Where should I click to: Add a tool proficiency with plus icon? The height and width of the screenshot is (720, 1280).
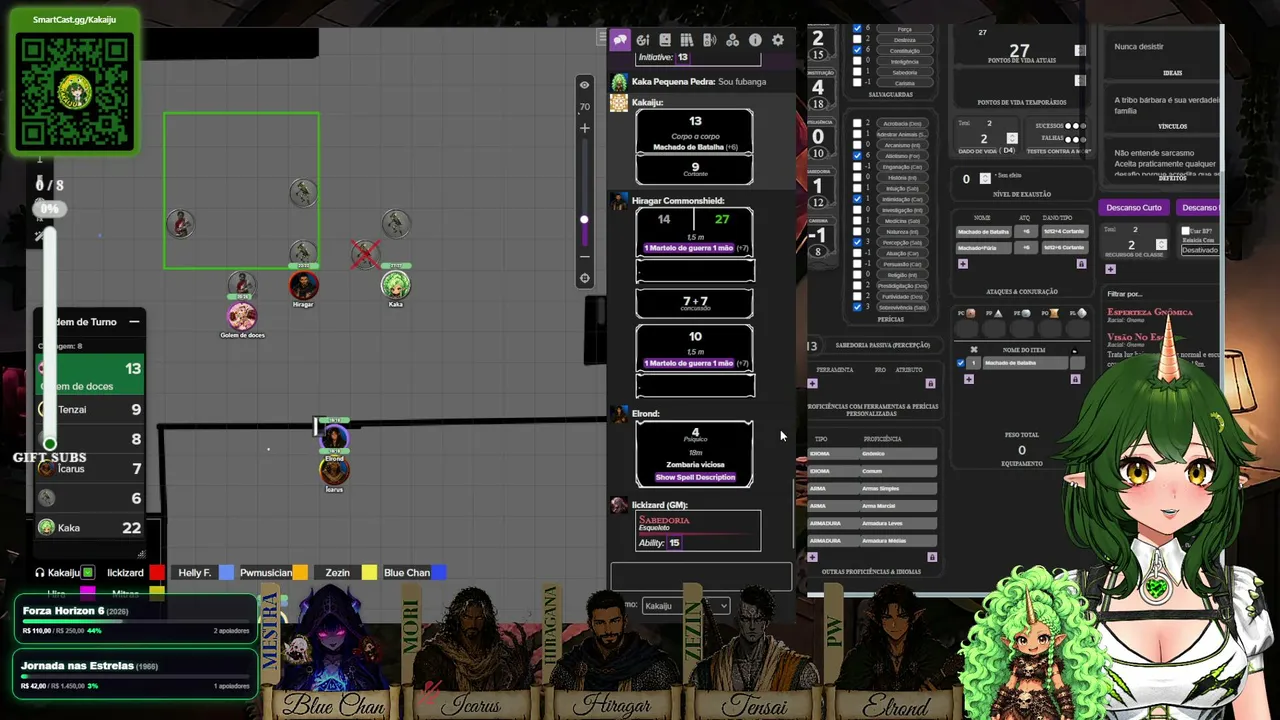tap(812, 383)
